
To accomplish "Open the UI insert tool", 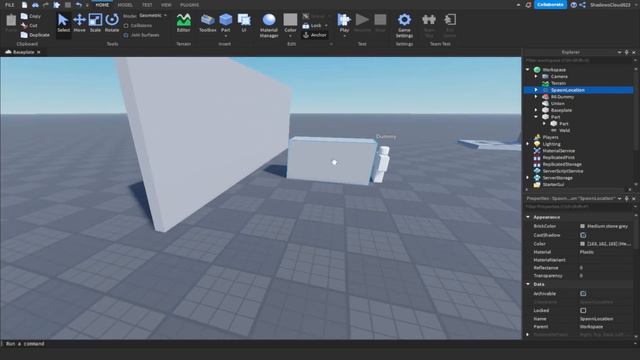I will click(x=244, y=22).
